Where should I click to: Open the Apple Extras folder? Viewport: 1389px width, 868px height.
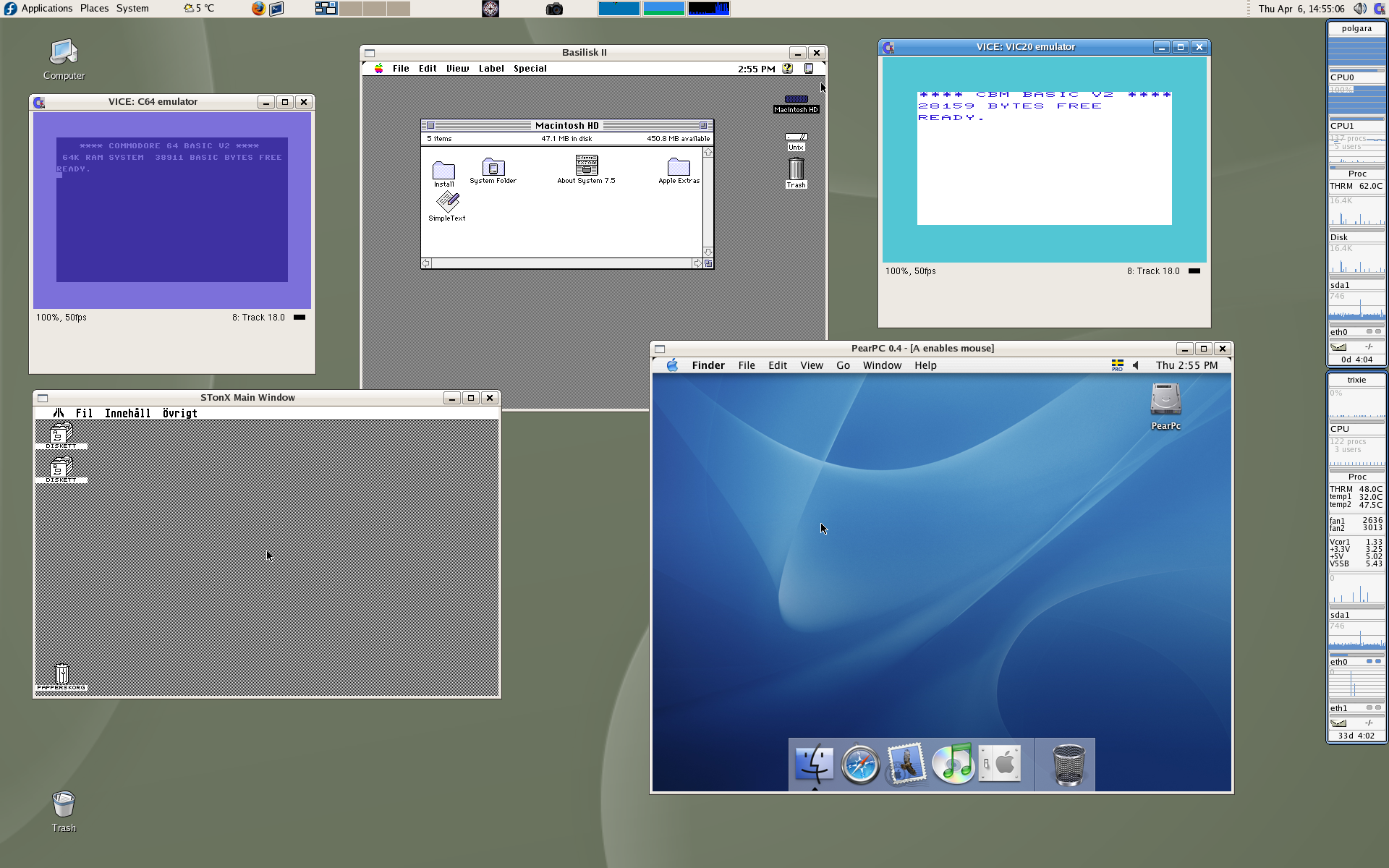coord(679,167)
